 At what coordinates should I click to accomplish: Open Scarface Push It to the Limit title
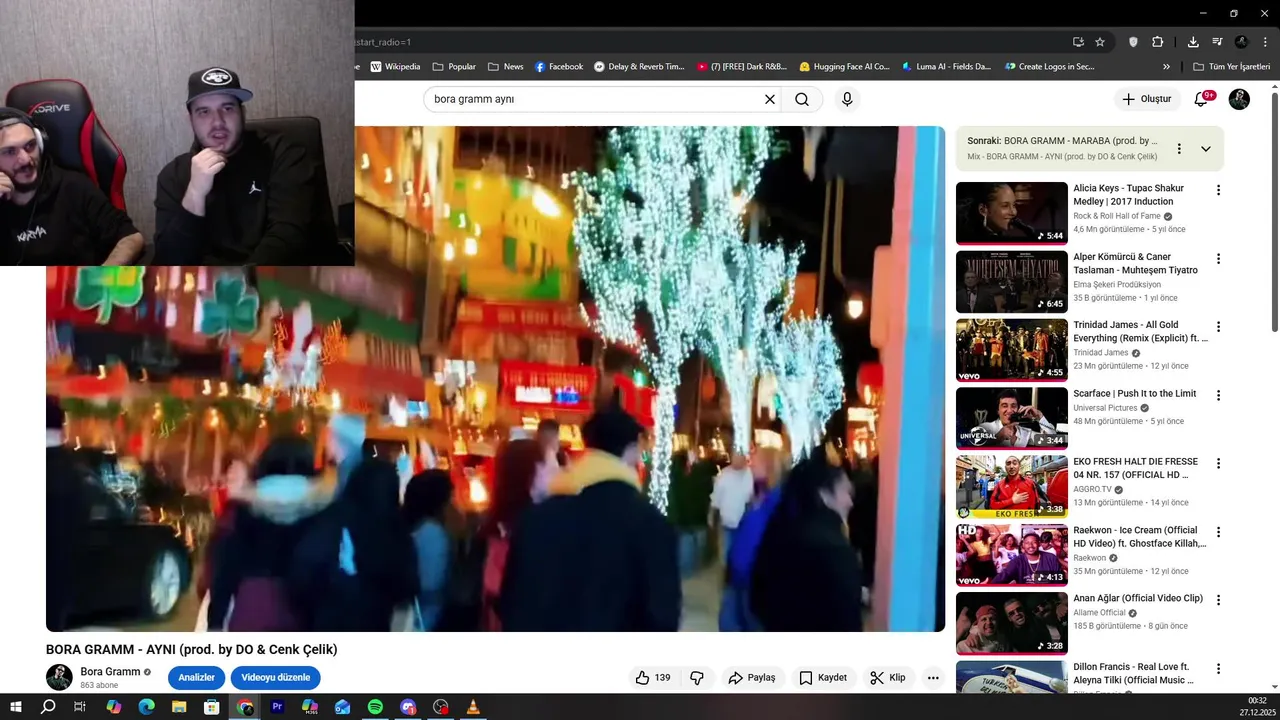(x=1135, y=393)
